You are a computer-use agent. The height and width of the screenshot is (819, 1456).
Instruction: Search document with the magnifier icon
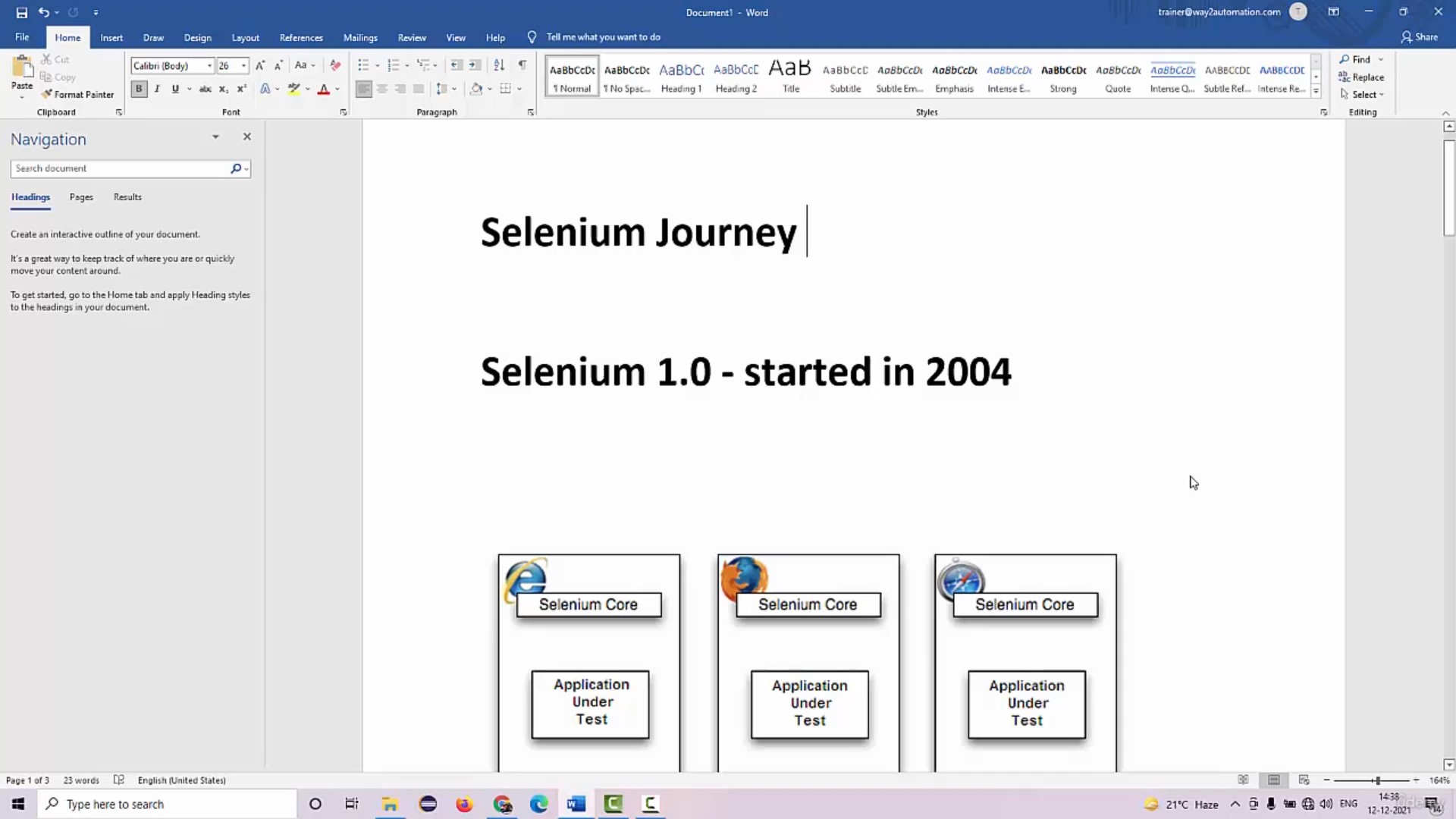point(236,168)
